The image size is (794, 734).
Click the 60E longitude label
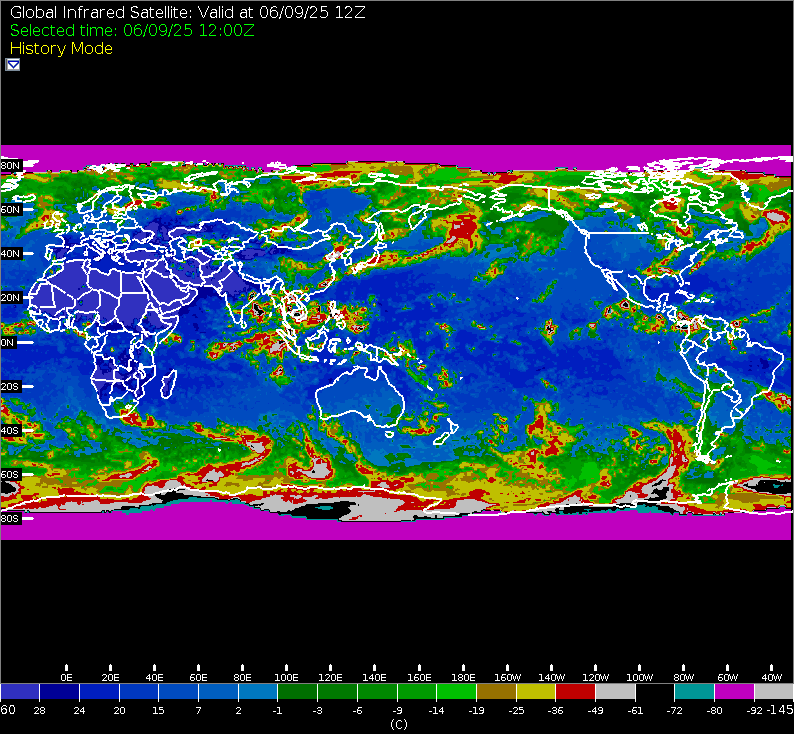pyautogui.click(x=198, y=677)
